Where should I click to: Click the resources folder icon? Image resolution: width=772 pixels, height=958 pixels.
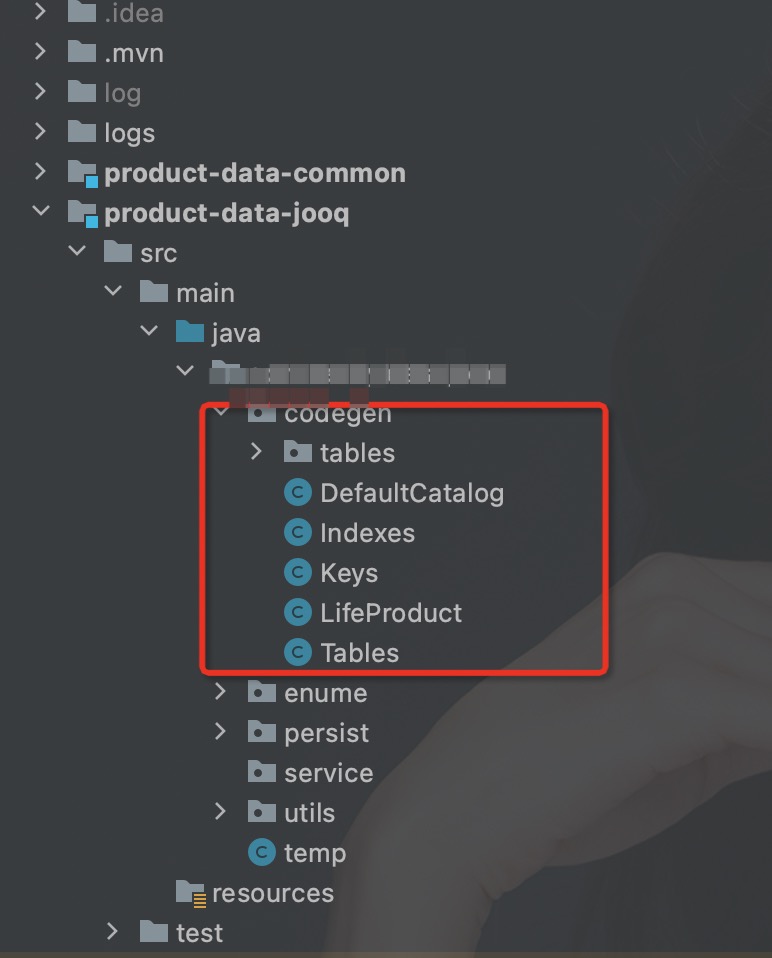pyautogui.click(x=188, y=892)
